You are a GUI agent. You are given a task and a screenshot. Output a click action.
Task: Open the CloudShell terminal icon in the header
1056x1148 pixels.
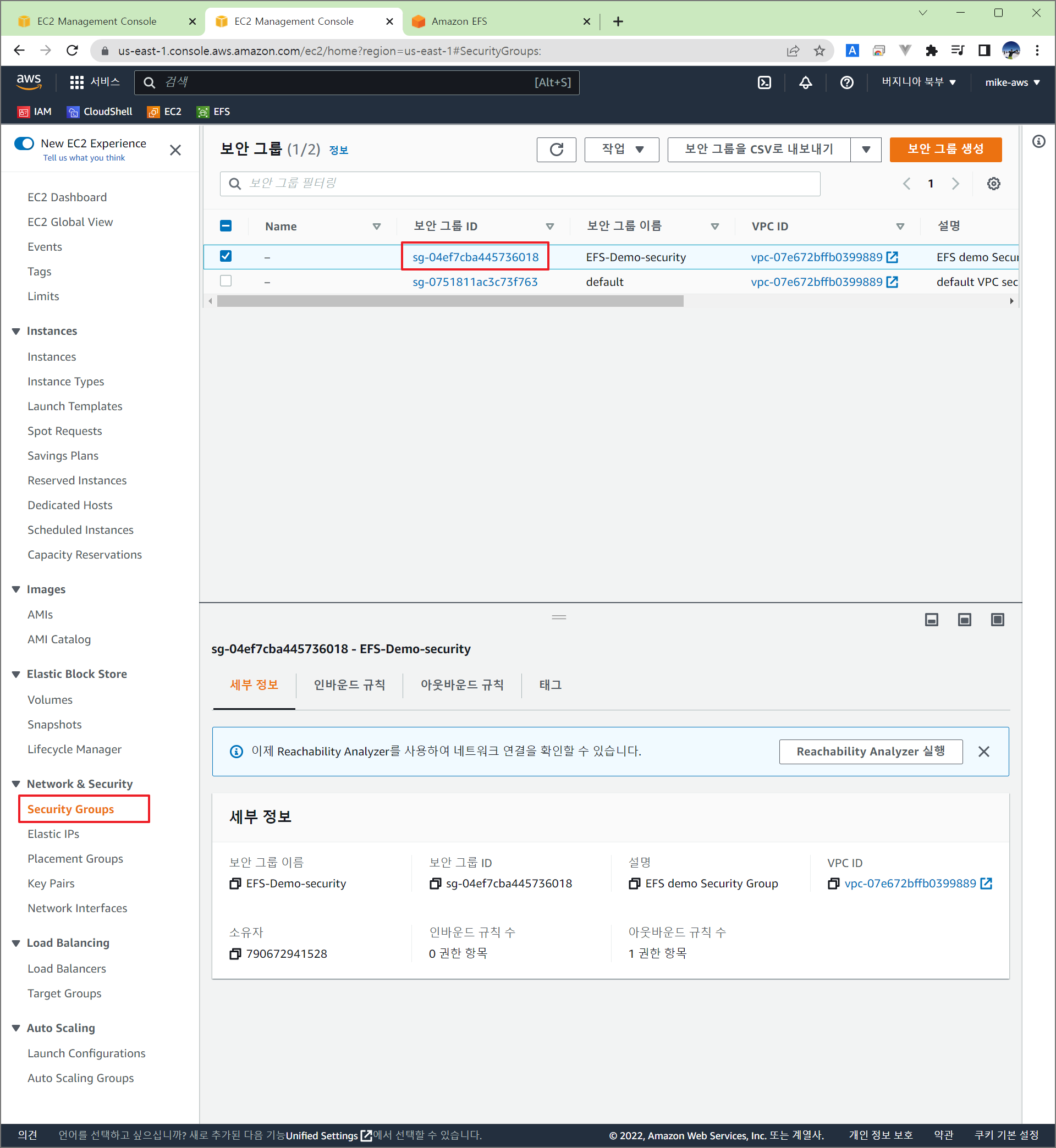[x=764, y=82]
